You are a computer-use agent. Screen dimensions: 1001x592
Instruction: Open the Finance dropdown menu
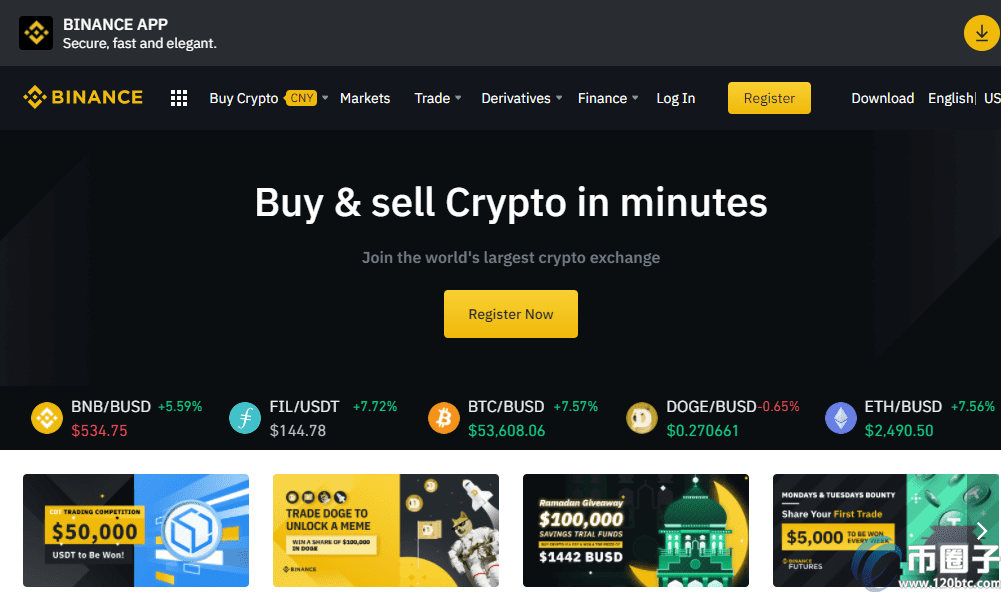pos(608,98)
